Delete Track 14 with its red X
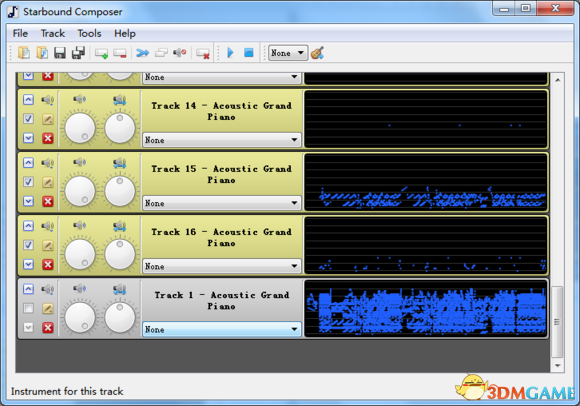580x406 pixels. (x=48, y=138)
